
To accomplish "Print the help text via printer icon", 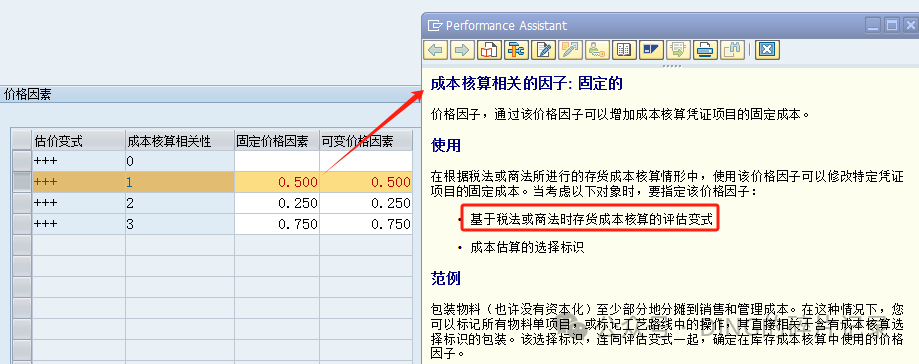I will (x=705, y=50).
